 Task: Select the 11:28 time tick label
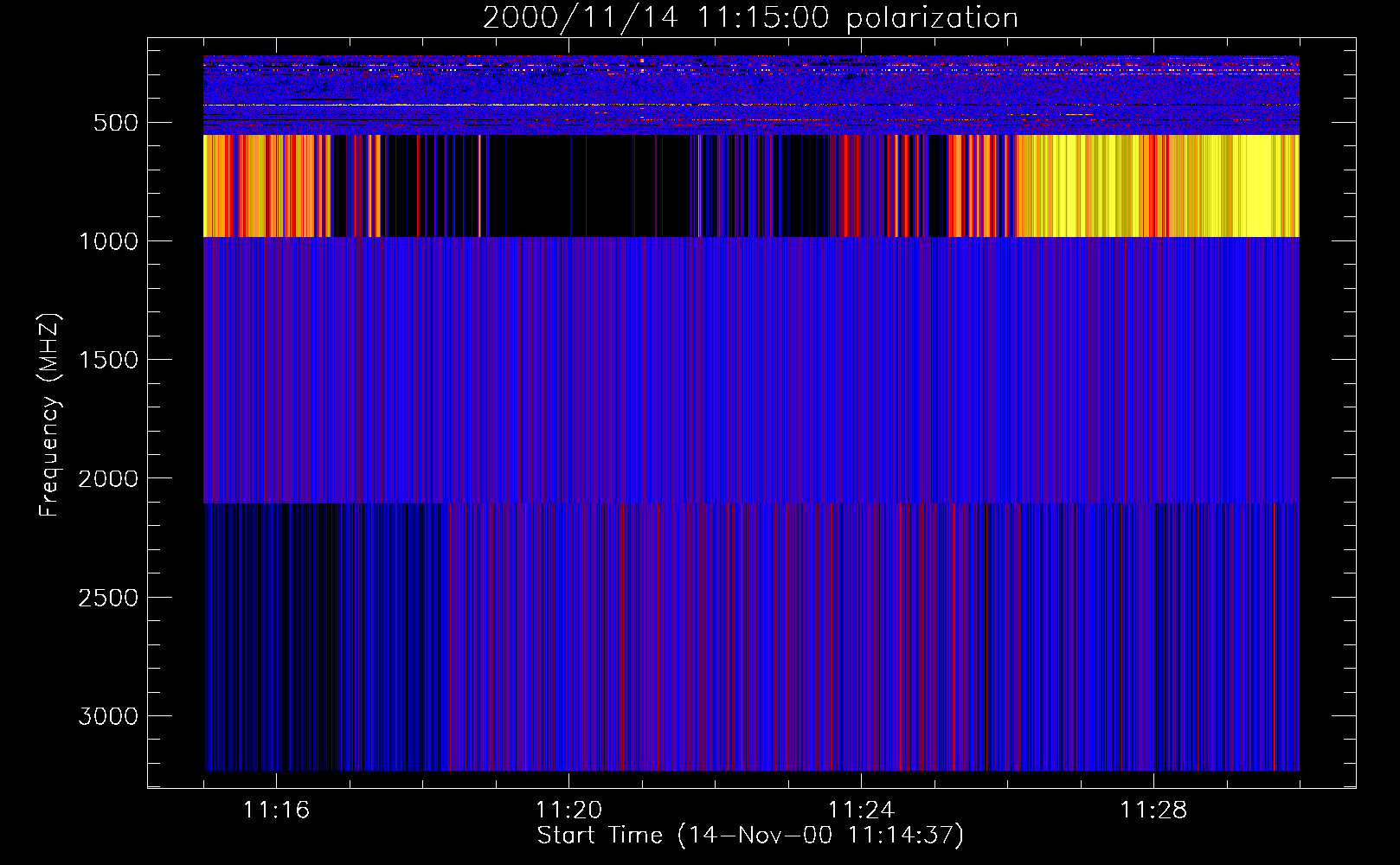click(1153, 811)
